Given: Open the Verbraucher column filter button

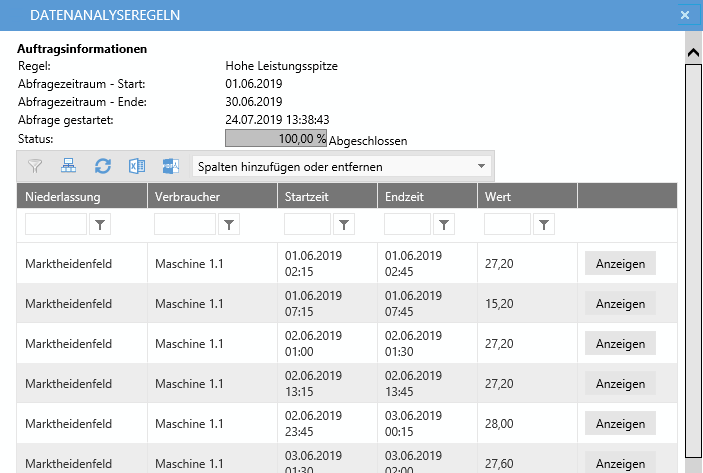Looking at the screenshot, I should pos(229,226).
